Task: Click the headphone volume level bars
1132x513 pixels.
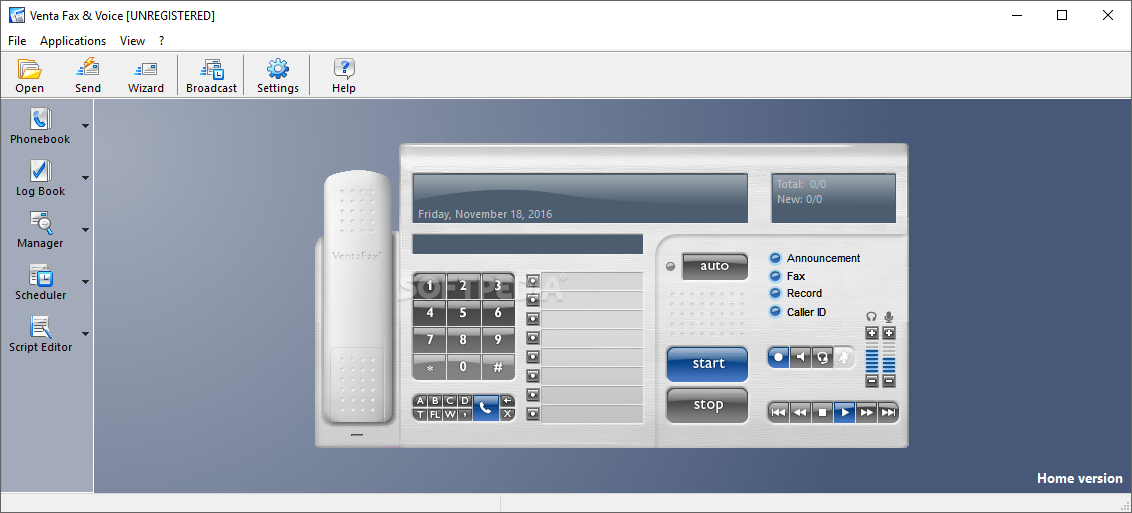Action: (x=872, y=356)
